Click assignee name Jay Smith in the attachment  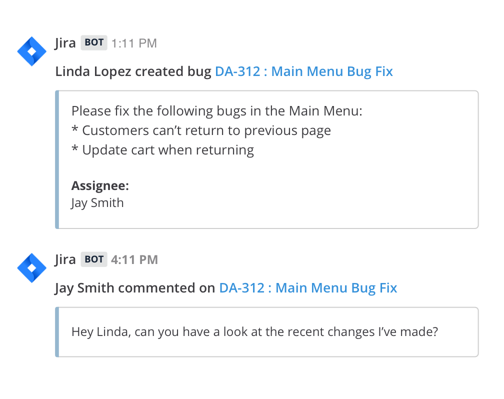(x=97, y=203)
